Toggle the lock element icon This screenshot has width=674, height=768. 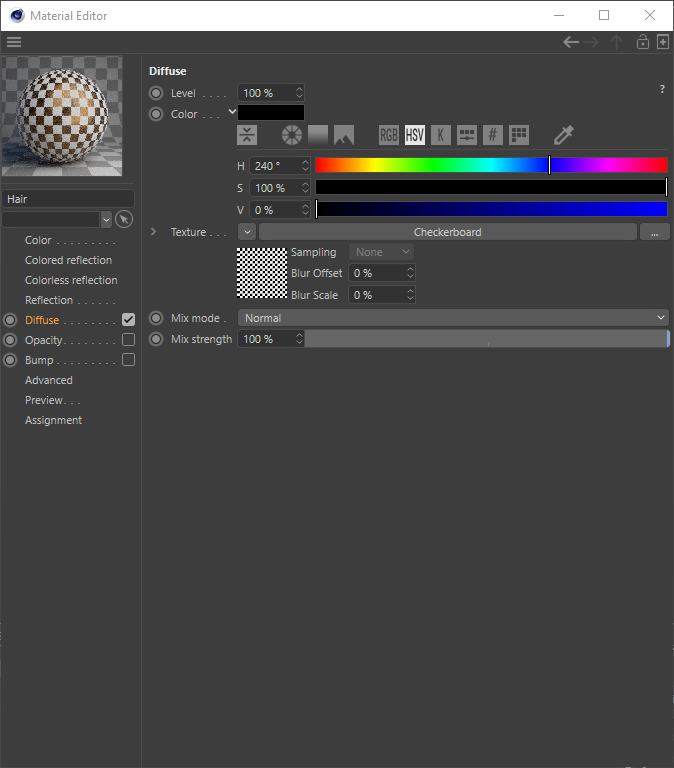point(643,42)
